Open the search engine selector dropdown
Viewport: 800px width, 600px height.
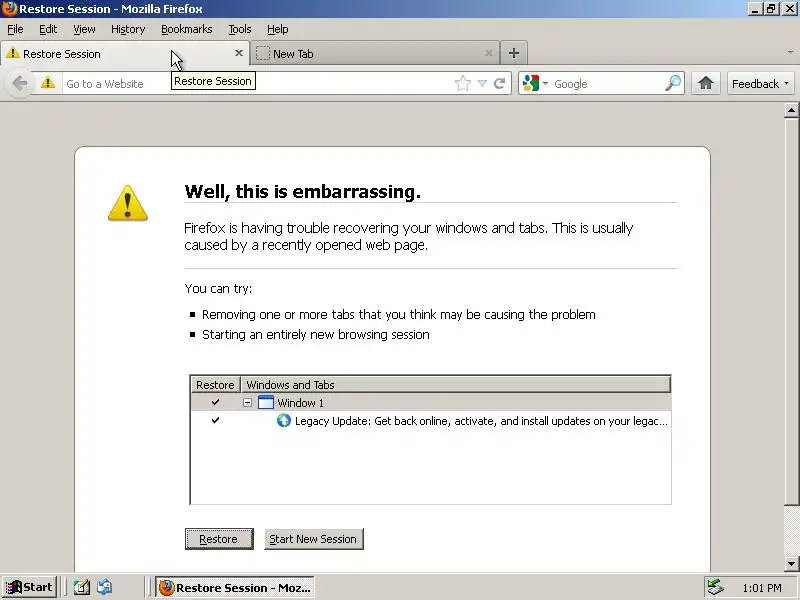(545, 84)
